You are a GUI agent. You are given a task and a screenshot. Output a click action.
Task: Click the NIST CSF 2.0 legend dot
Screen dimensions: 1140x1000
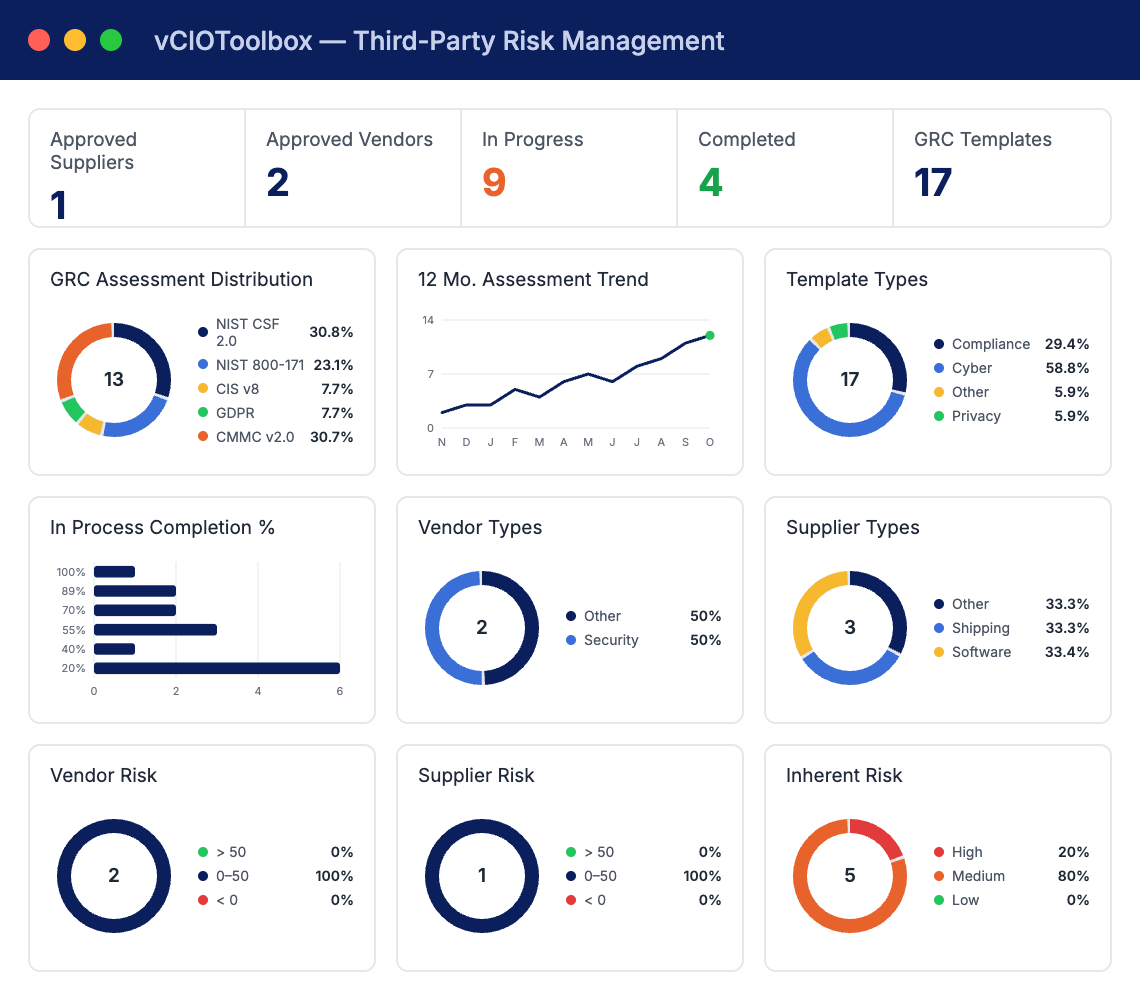click(203, 332)
